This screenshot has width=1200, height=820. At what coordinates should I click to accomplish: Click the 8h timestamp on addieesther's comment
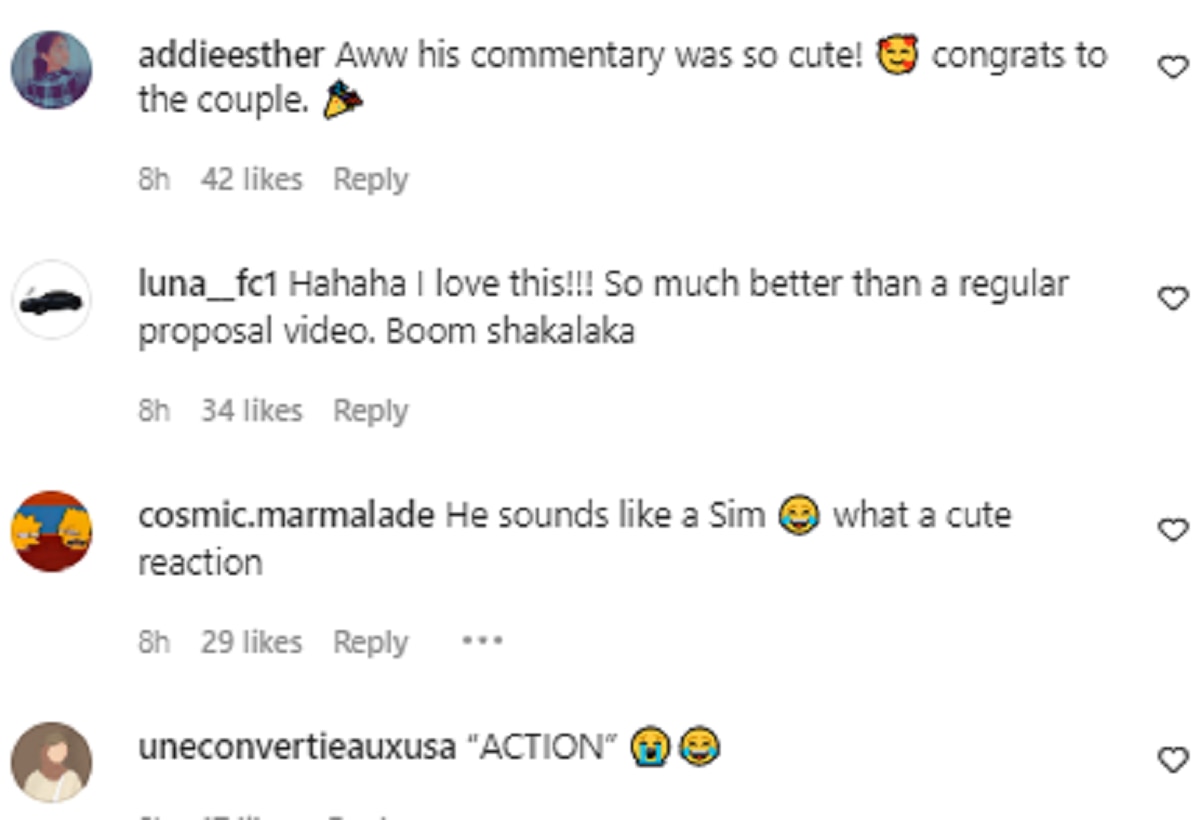click(x=154, y=180)
